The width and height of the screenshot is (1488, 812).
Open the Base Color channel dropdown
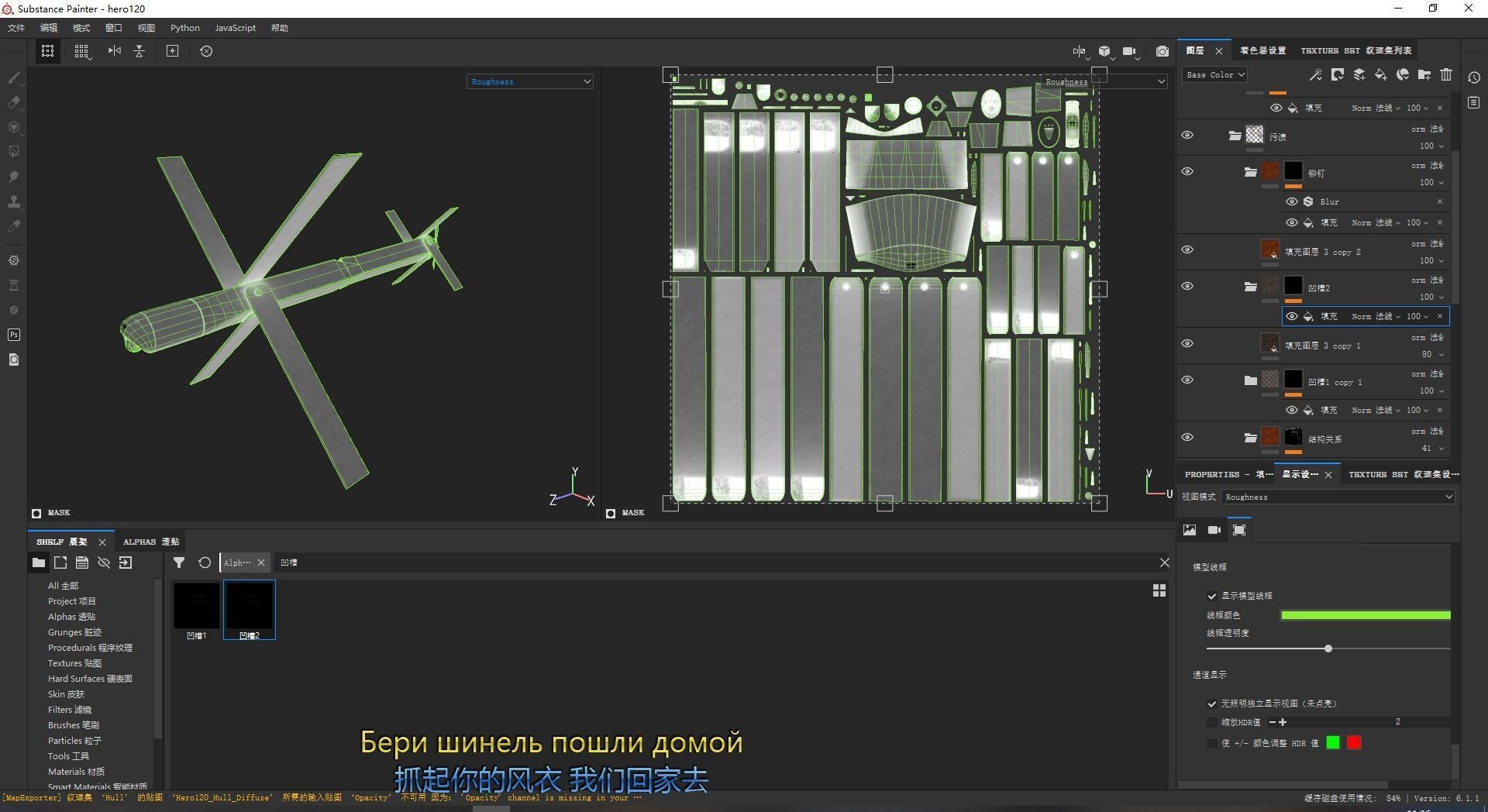1214,74
